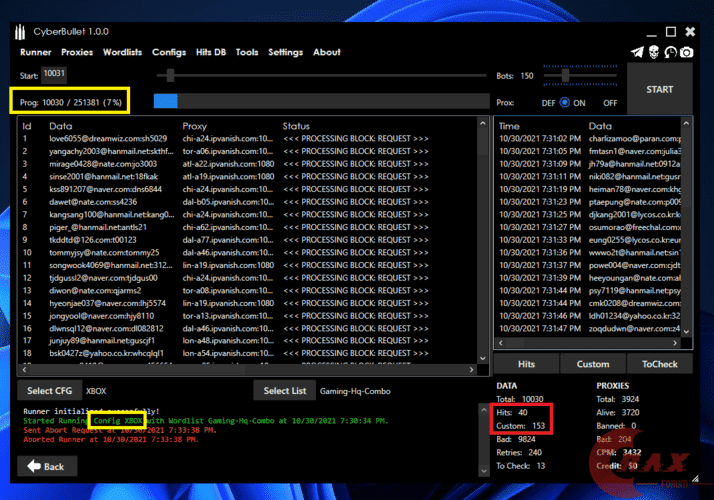
Task: Click the skull icon in the top bar
Action: pyautogui.click(x=654, y=52)
